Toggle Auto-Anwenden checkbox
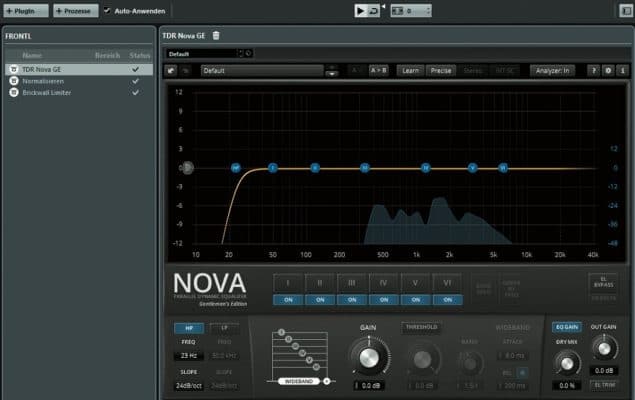This screenshot has width=635, height=400. pyautogui.click(x=107, y=11)
